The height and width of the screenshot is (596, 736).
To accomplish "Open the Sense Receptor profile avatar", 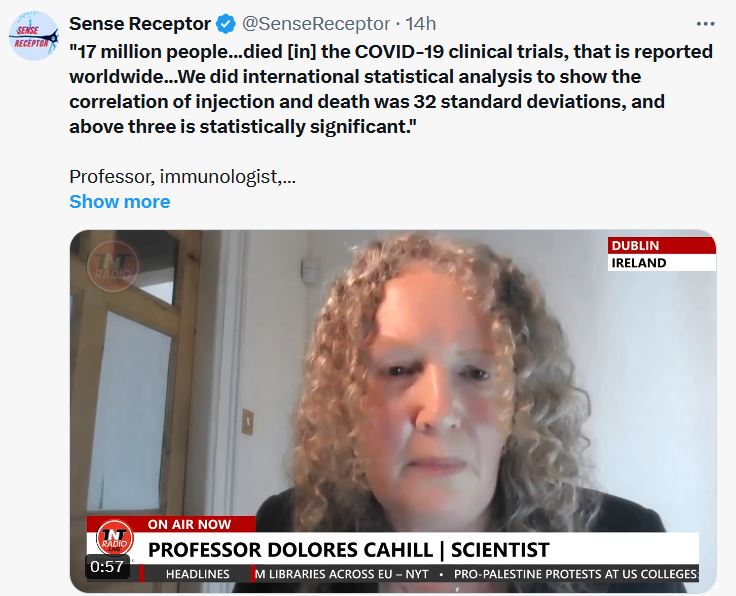I will (x=34, y=36).
